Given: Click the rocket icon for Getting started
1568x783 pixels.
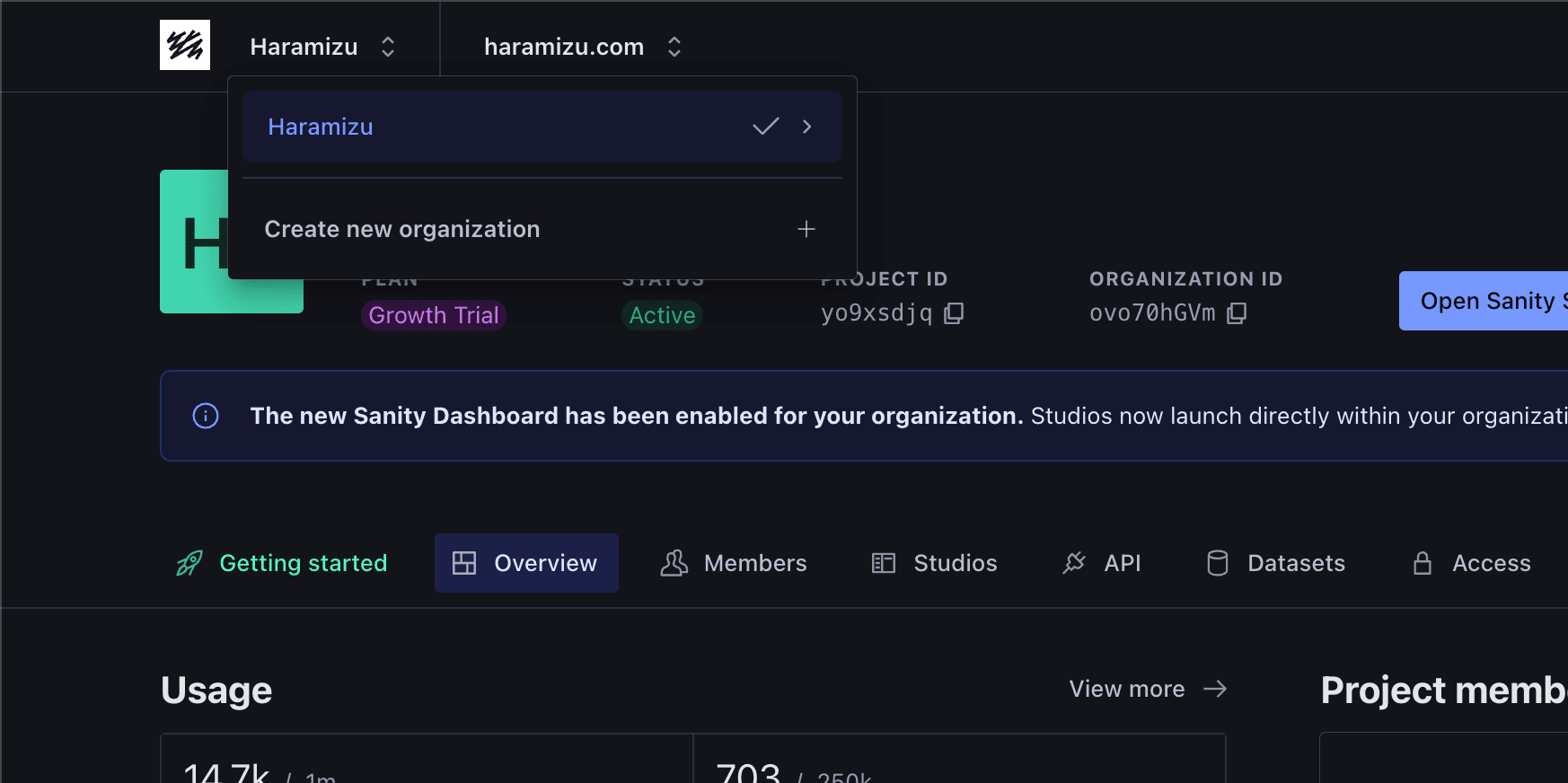Looking at the screenshot, I should pos(189,563).
